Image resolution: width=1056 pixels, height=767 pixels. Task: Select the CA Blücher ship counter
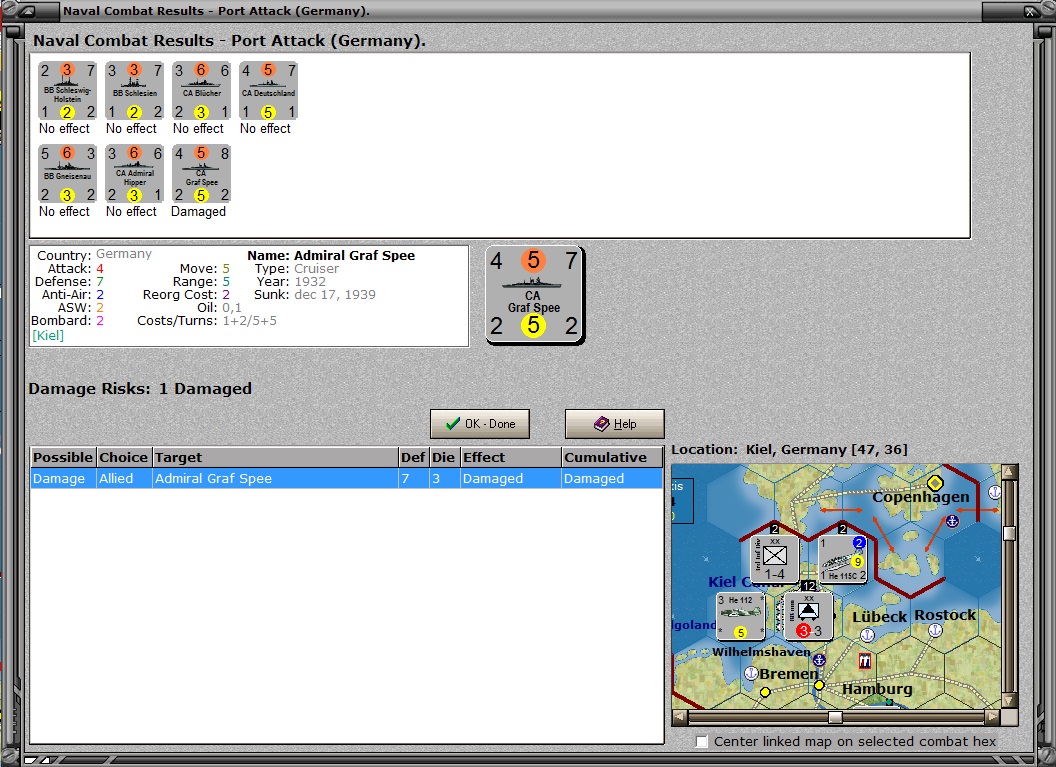click(201, 91)
